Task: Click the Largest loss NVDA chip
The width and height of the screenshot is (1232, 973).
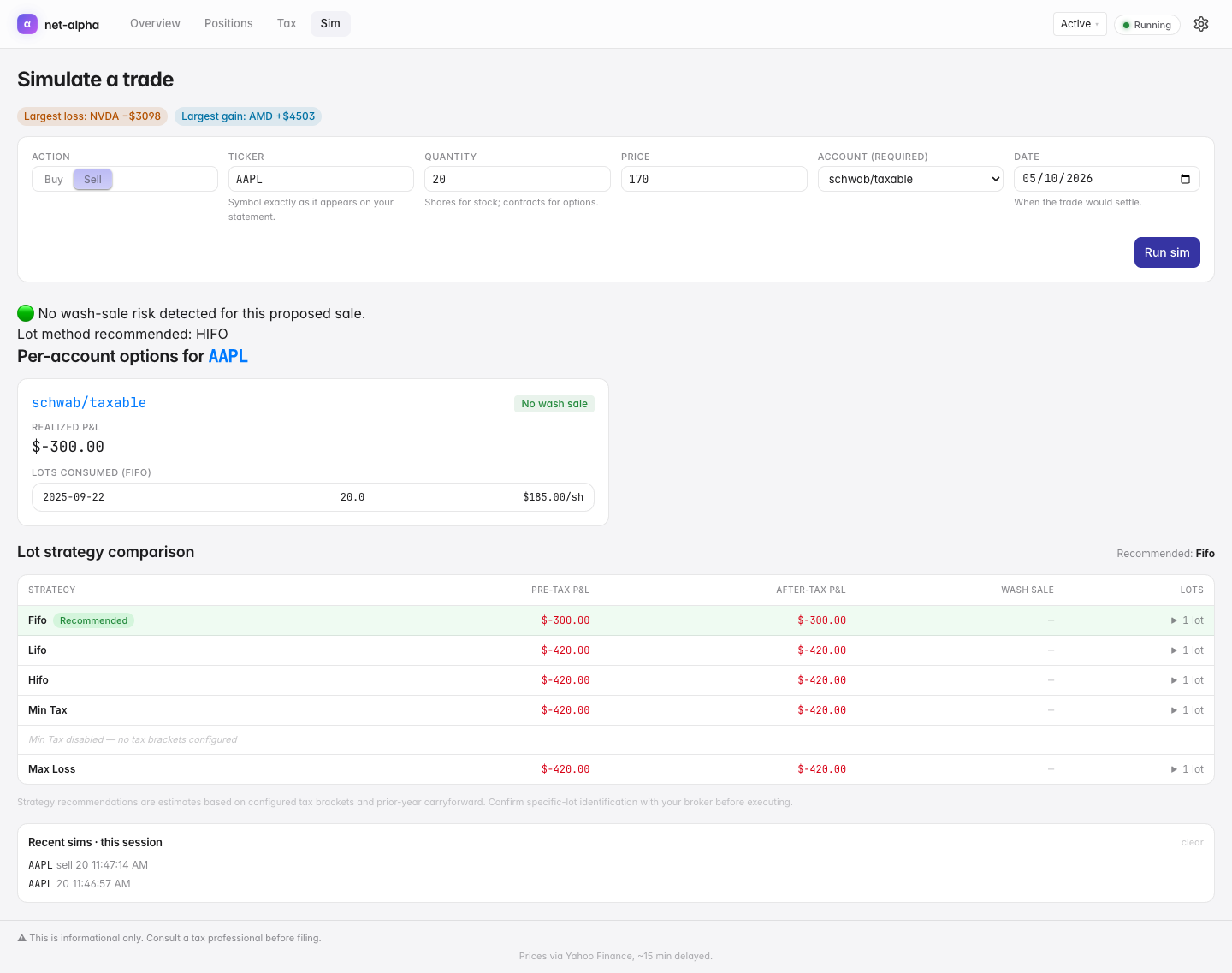Action: pos(92,116)
